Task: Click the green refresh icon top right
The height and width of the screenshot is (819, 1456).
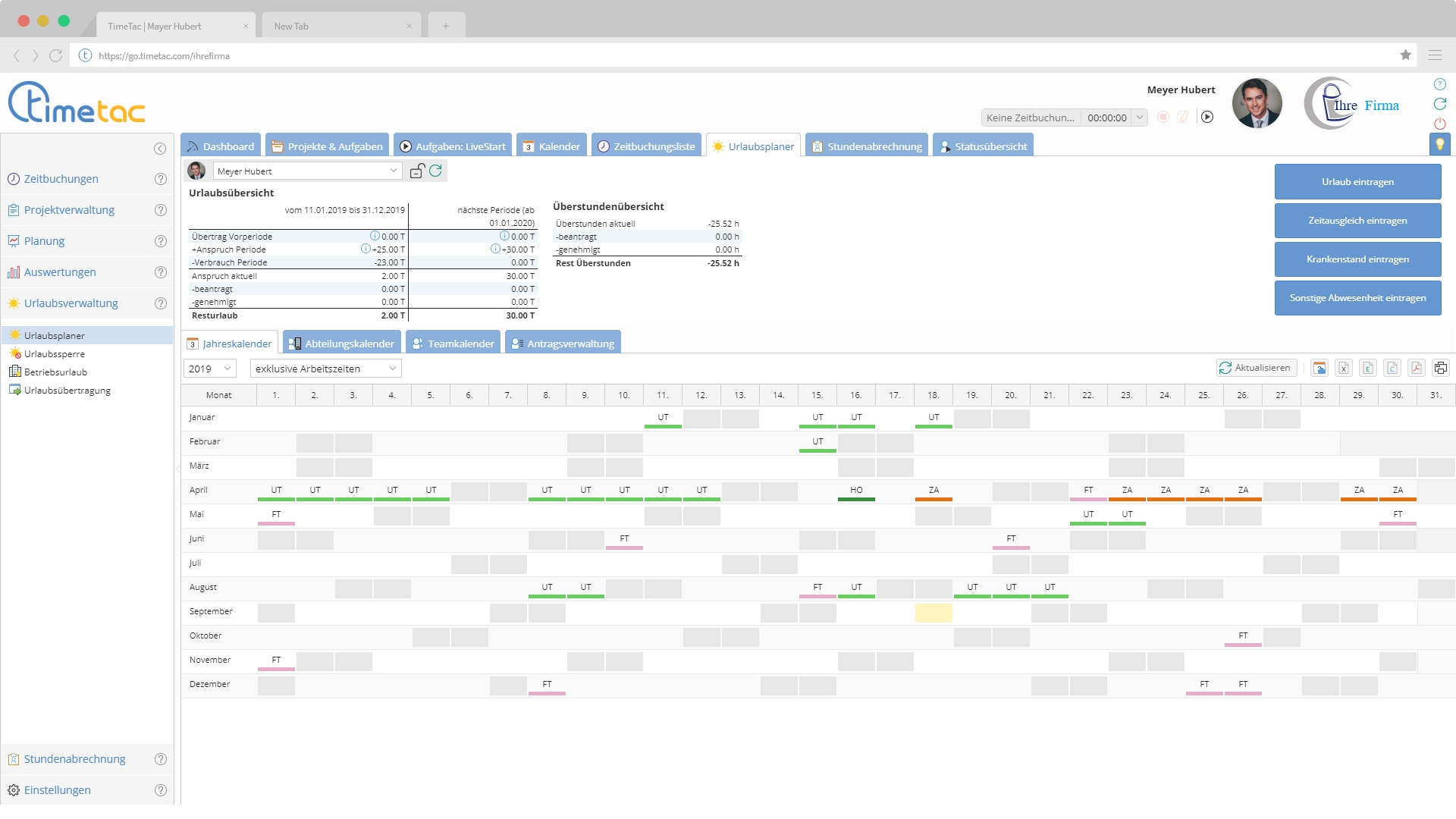Action: 1440,105
